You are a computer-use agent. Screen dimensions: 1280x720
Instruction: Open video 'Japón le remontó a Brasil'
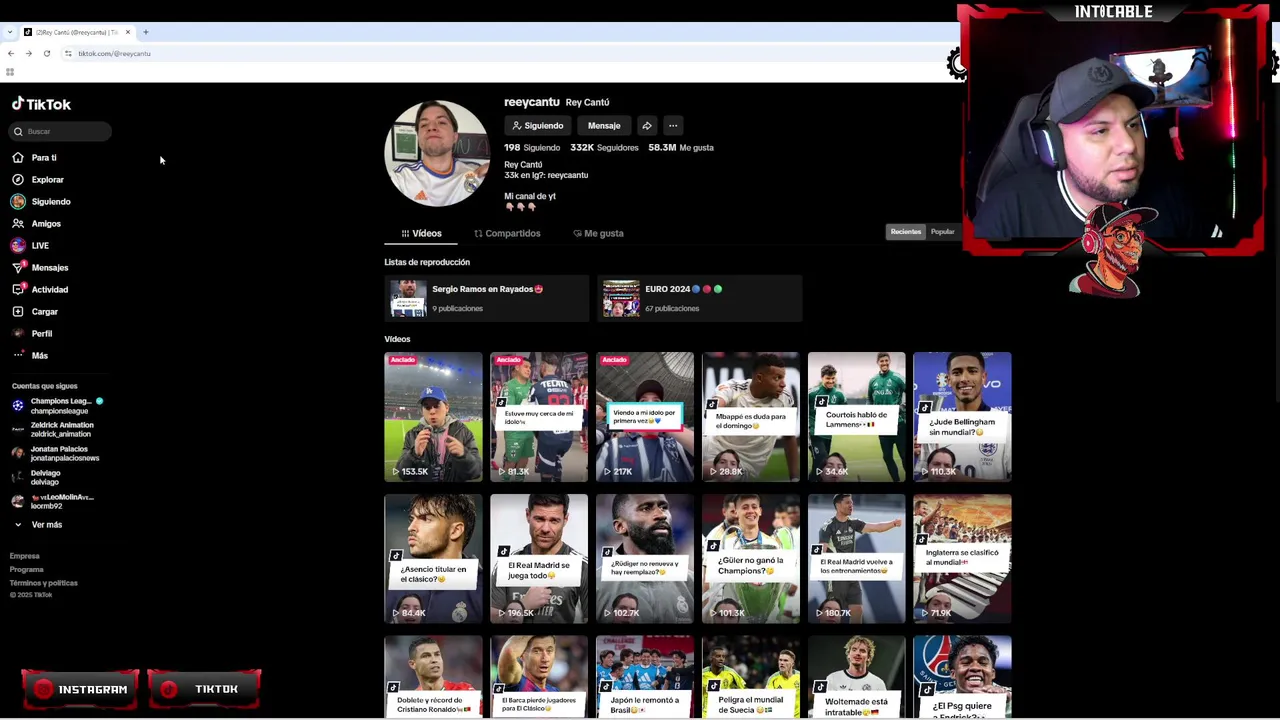[645, 677]
